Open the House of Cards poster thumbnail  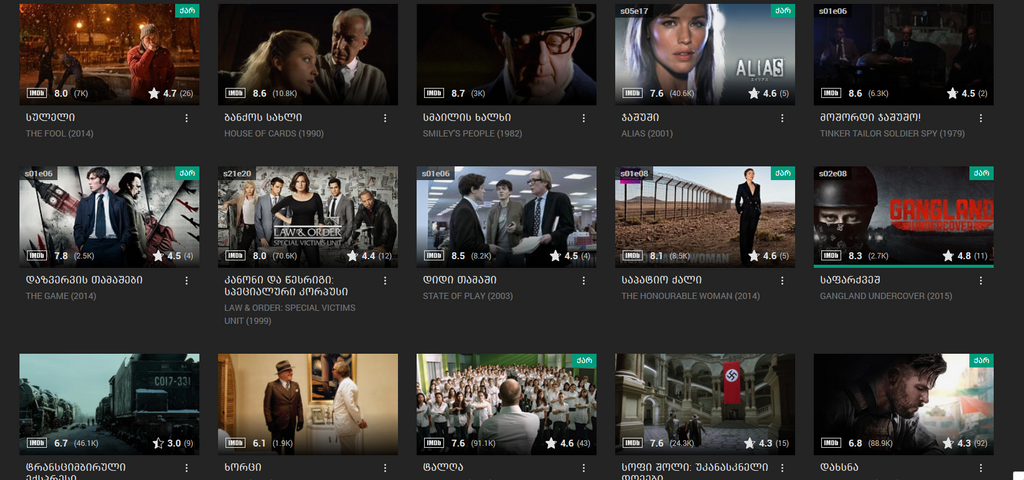pos(308,54)
